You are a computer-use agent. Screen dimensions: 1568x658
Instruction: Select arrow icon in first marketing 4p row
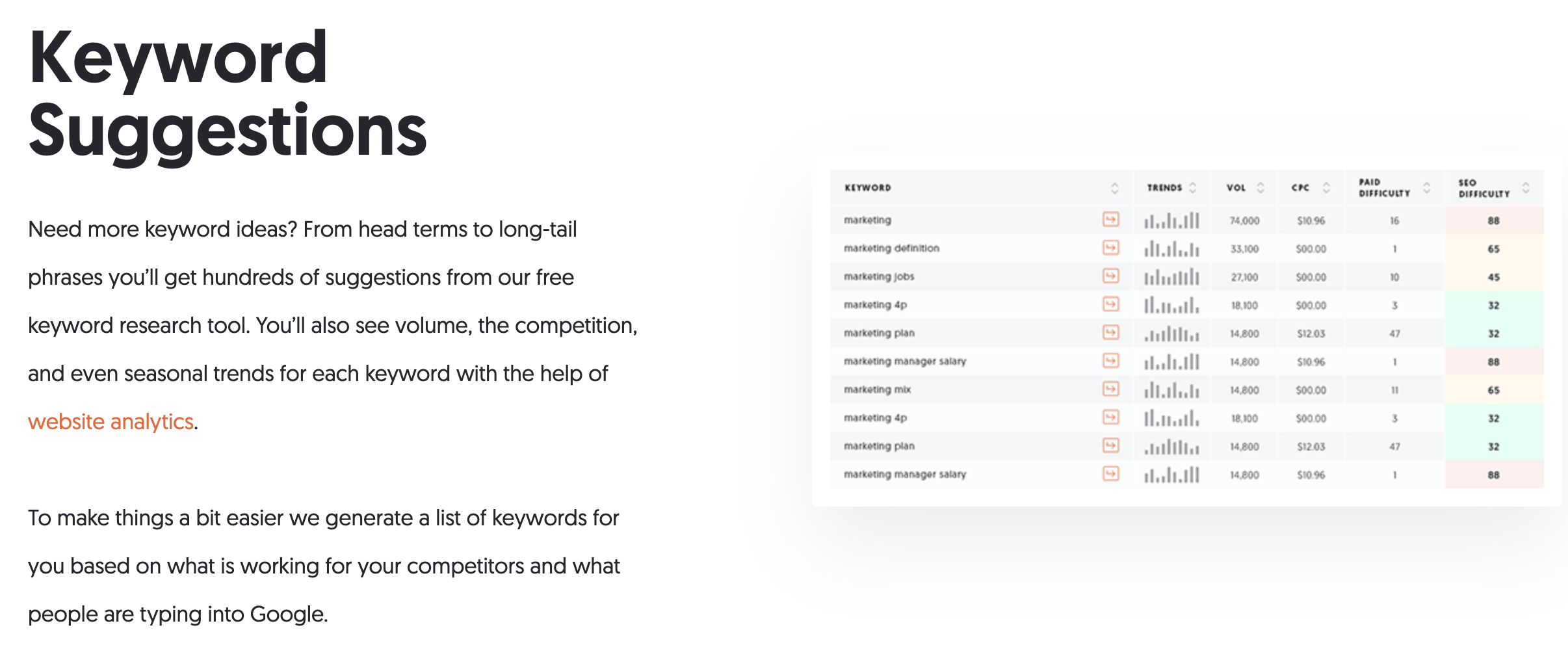[1111, 304]
